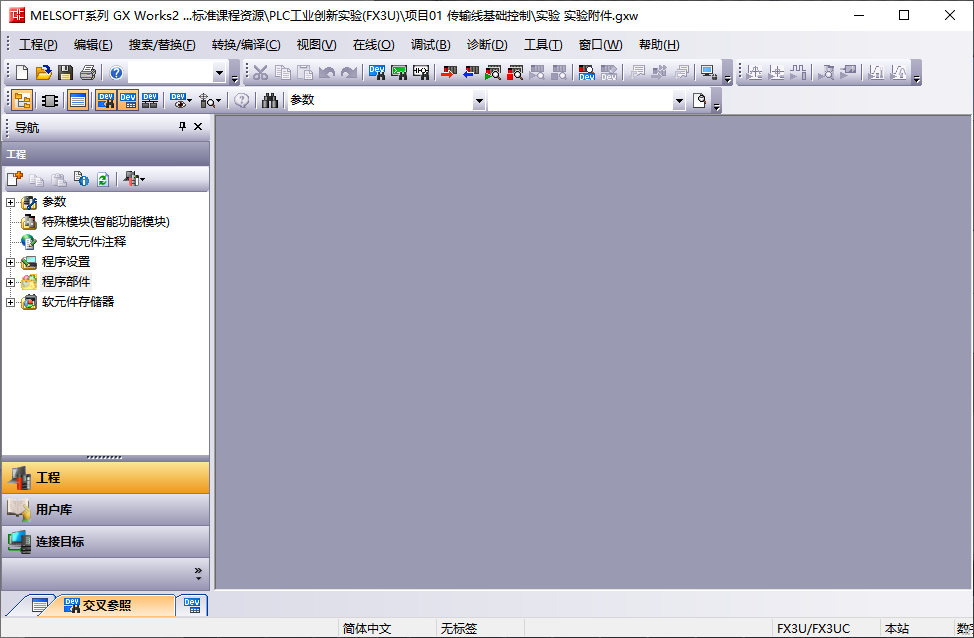Click the input field next to the help icon
The height and width of the screenshot is (638, 974).
170,73
